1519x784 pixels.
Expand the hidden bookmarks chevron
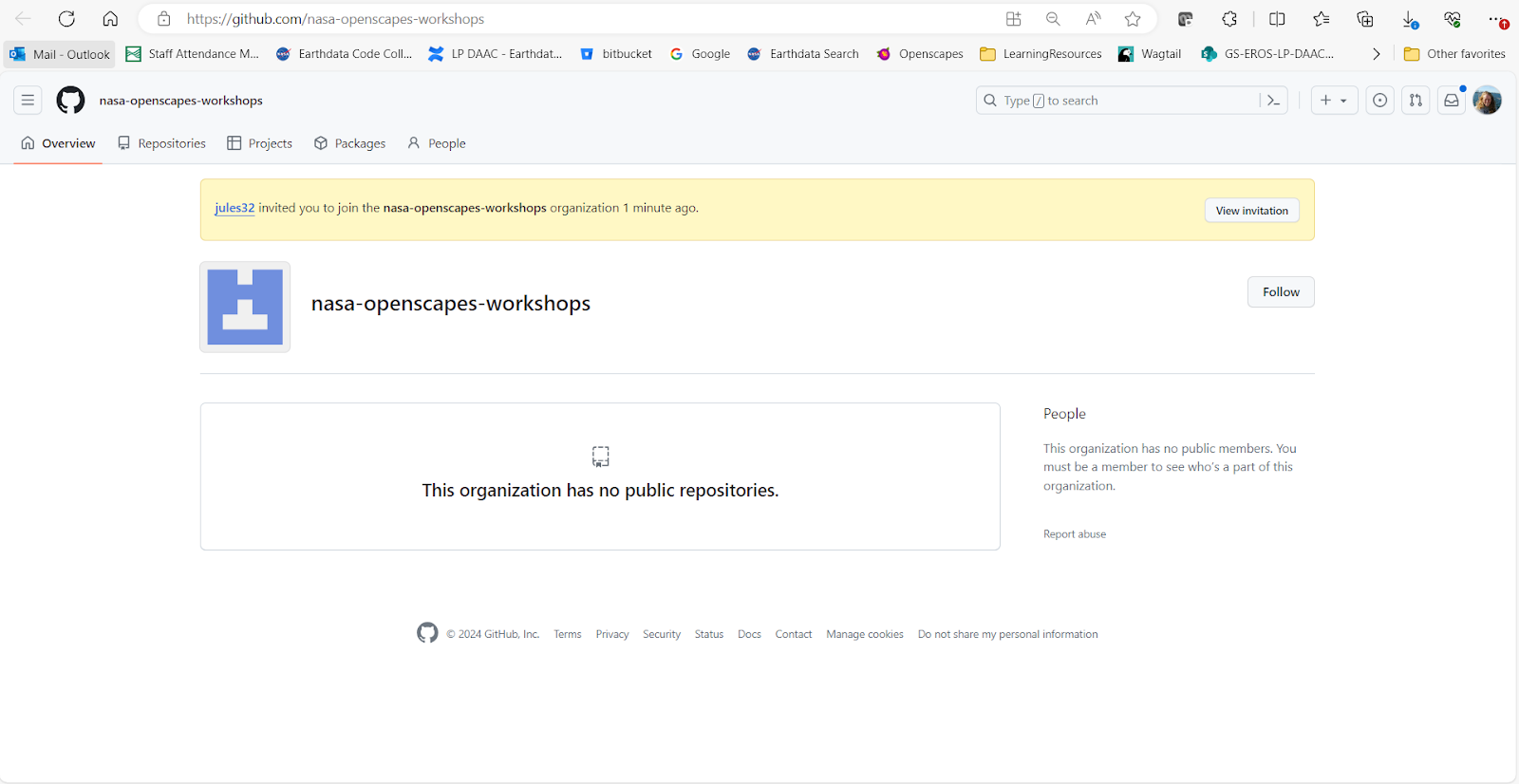(x=1376, y=54)
